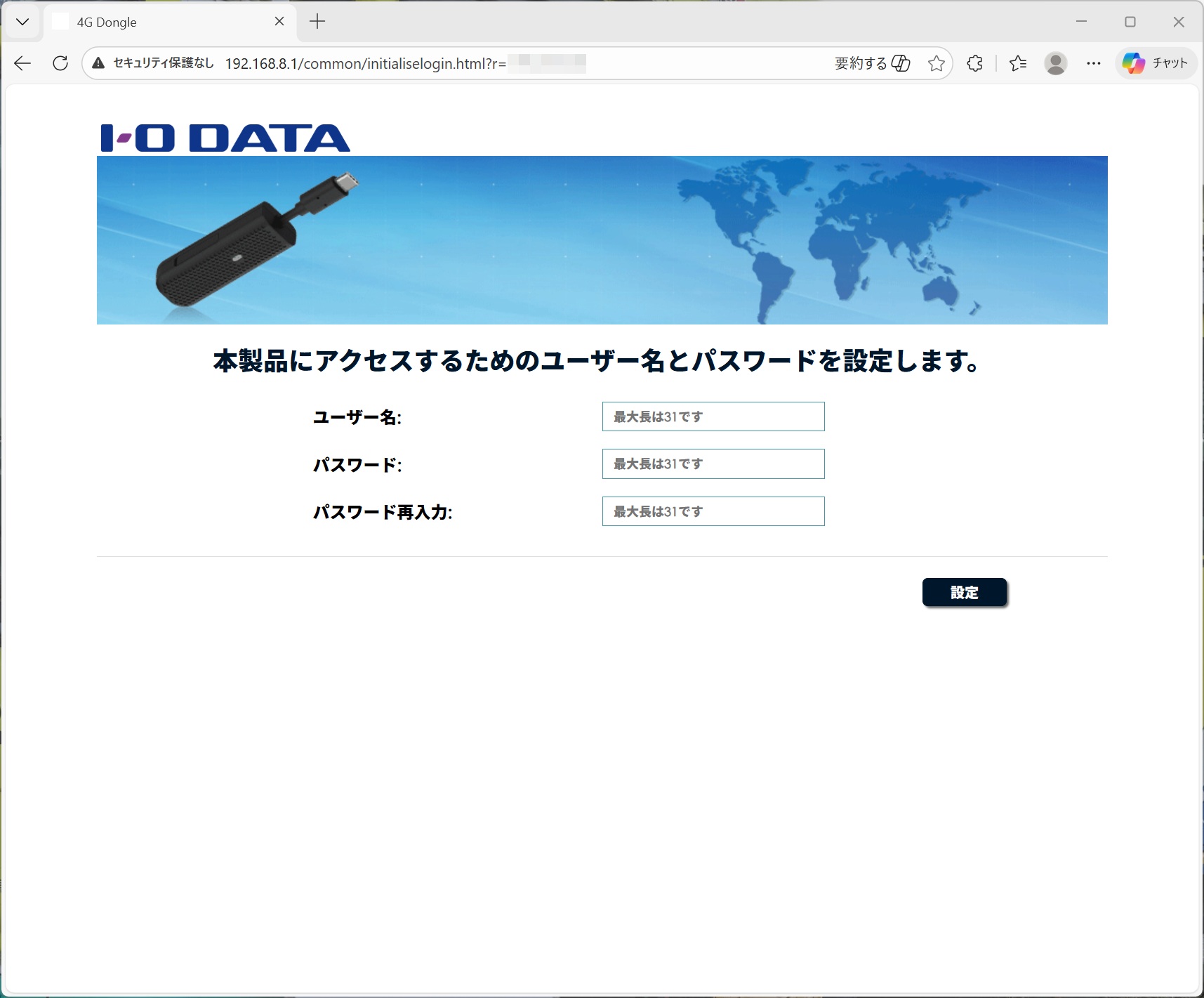Open a new tab with the plus icon
Image resolution: width=1204 pixels, height=998 pixels.
click(x=317, y=21)
